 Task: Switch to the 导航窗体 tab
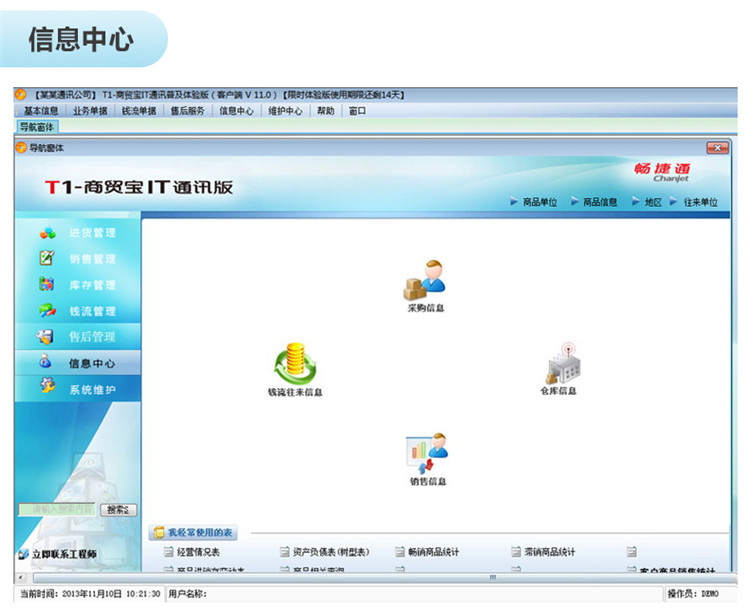click(37, 127)
